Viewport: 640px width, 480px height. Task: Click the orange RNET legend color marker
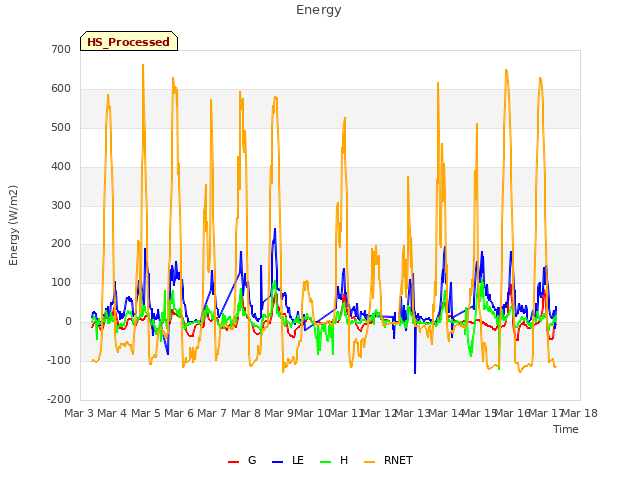pos(369,462)
